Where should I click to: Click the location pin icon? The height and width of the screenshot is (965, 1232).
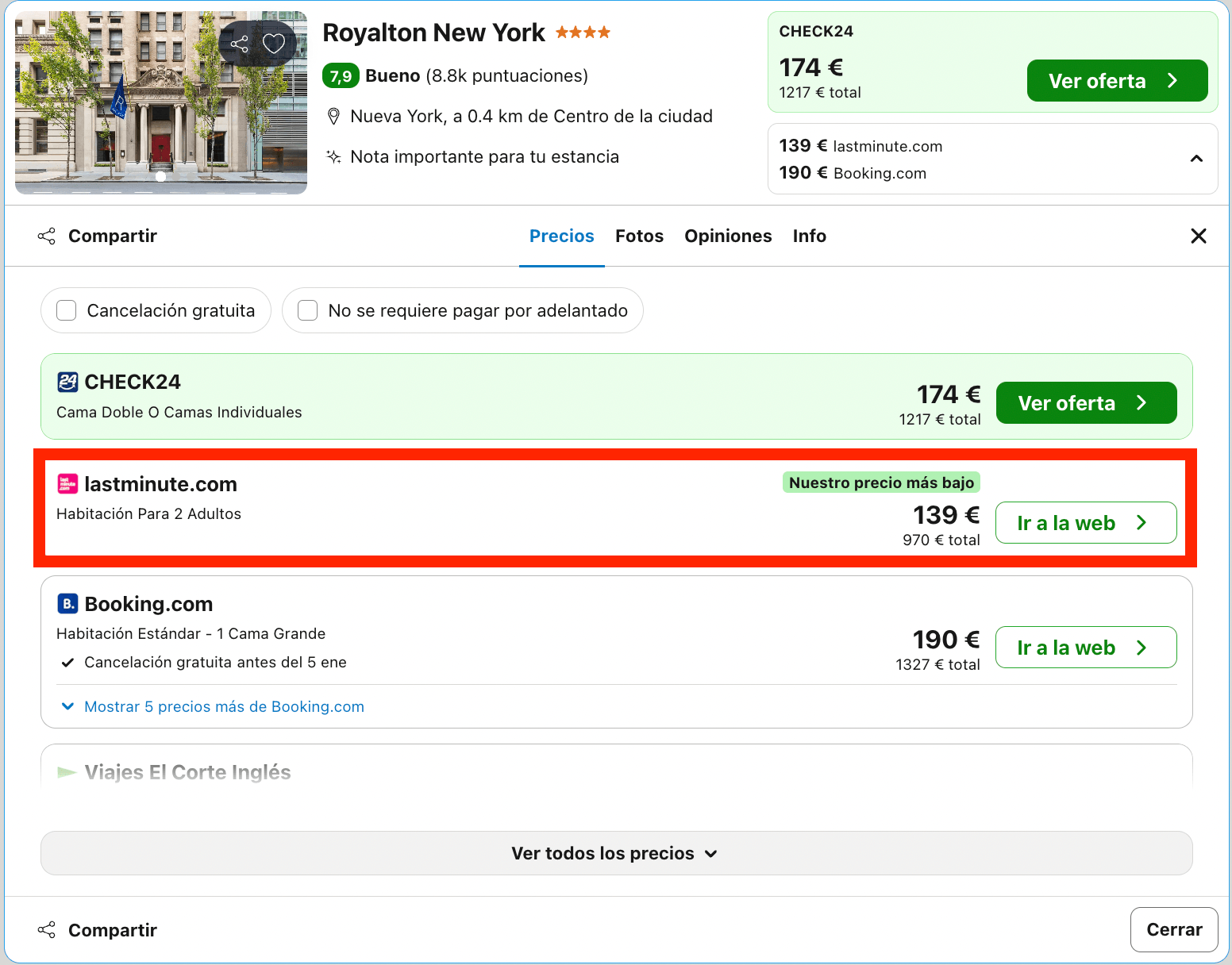[x=334, y=117]
